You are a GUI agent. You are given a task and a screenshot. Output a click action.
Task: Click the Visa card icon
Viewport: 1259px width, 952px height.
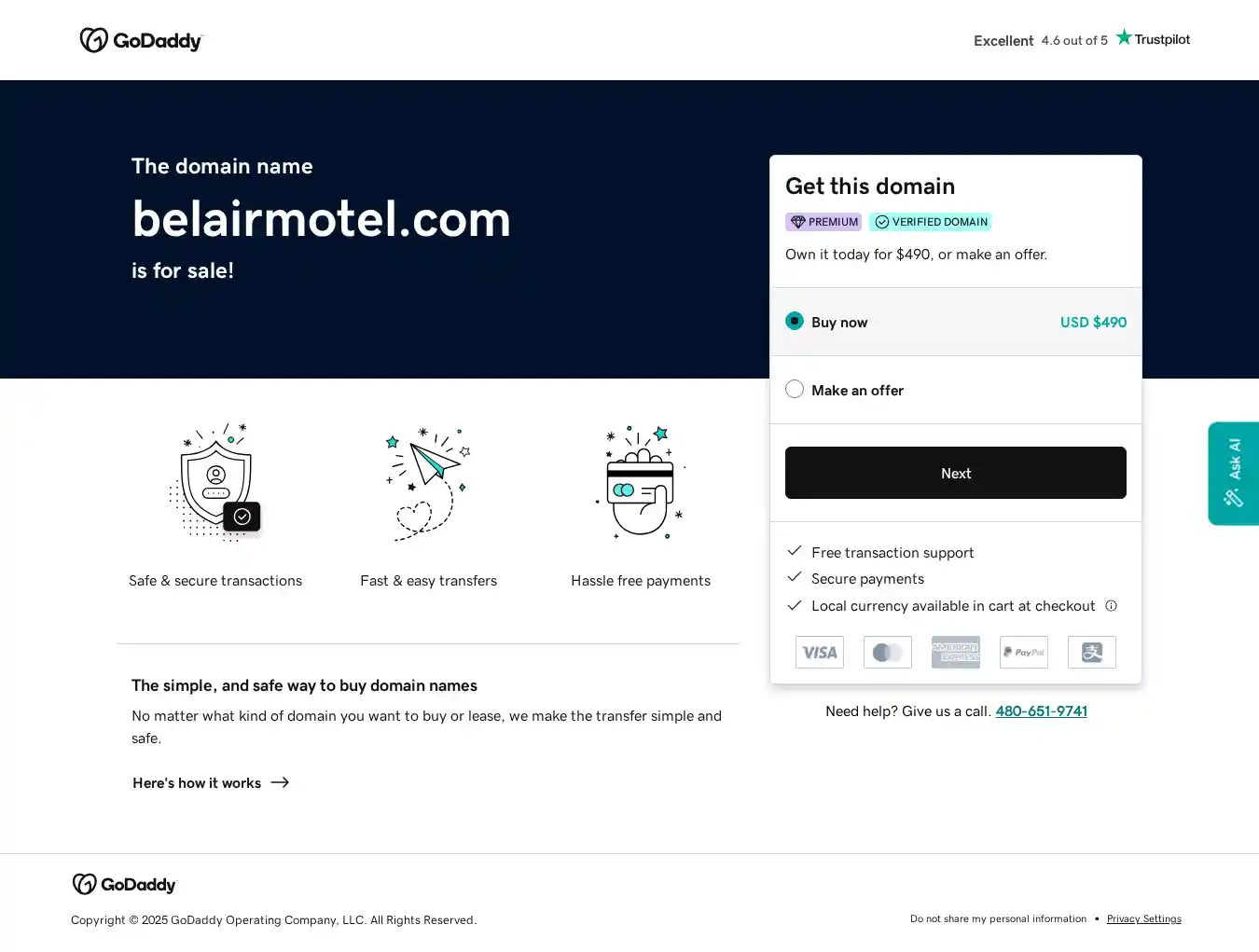coord(820,653)
